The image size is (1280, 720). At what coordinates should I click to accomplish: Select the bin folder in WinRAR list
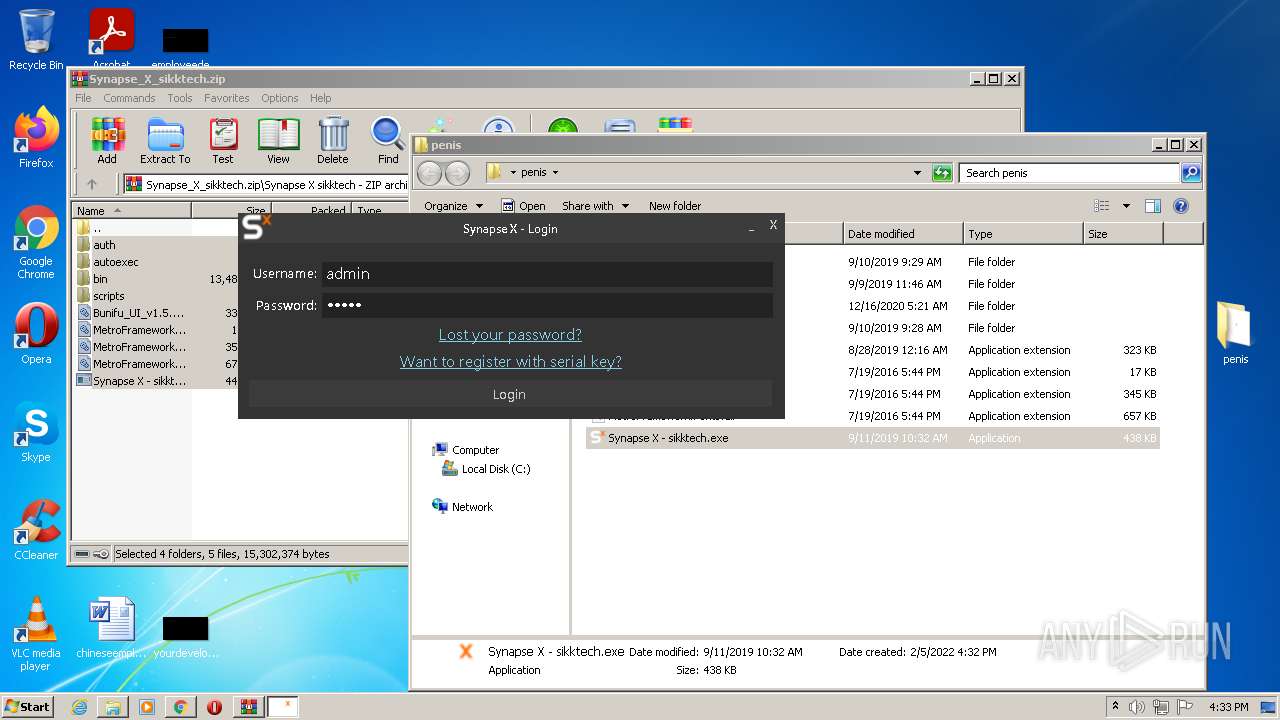tap(100, 279)
